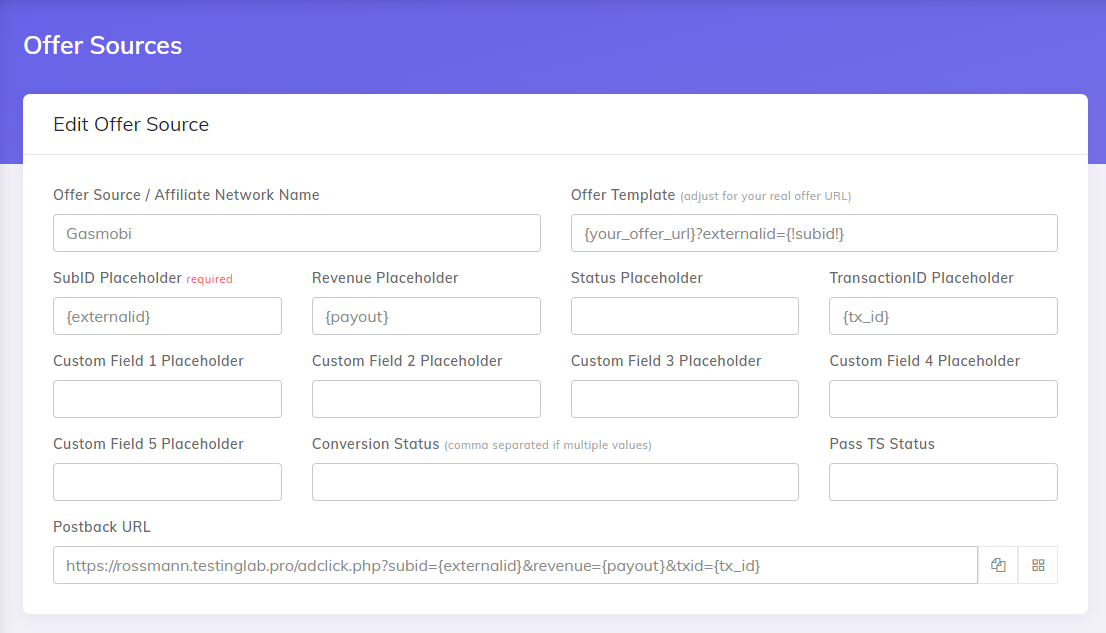Image resolution: width=1106 pixels, height=633 pixels.
Task: Click the 'Status Placeholder' label
Action: 637,278
